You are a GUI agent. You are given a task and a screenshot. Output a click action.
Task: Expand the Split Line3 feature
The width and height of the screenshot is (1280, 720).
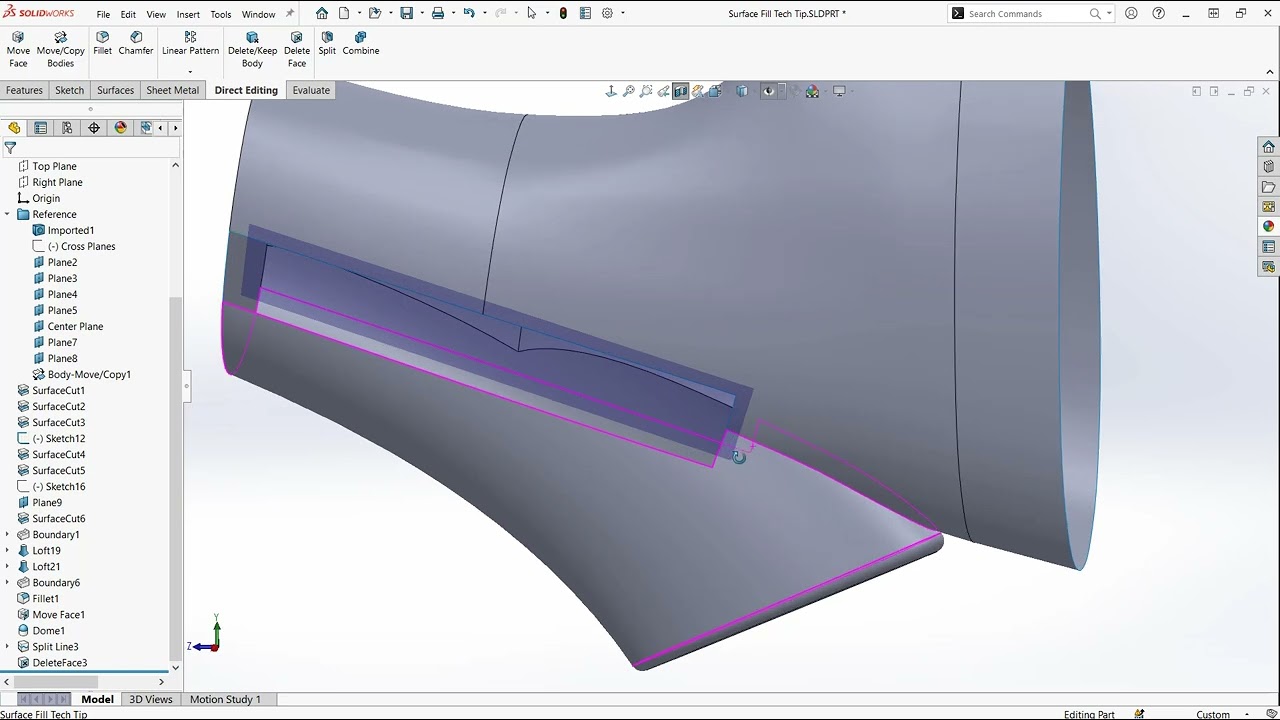point(8,646)
